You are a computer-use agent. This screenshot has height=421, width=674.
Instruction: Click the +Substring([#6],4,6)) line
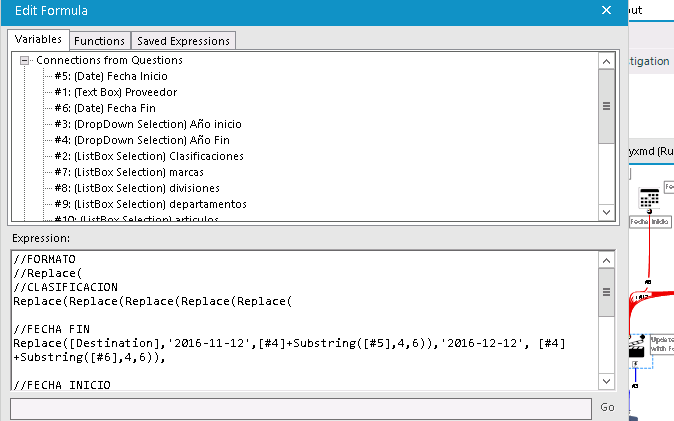pyautogui.click(x=89, y=357)
